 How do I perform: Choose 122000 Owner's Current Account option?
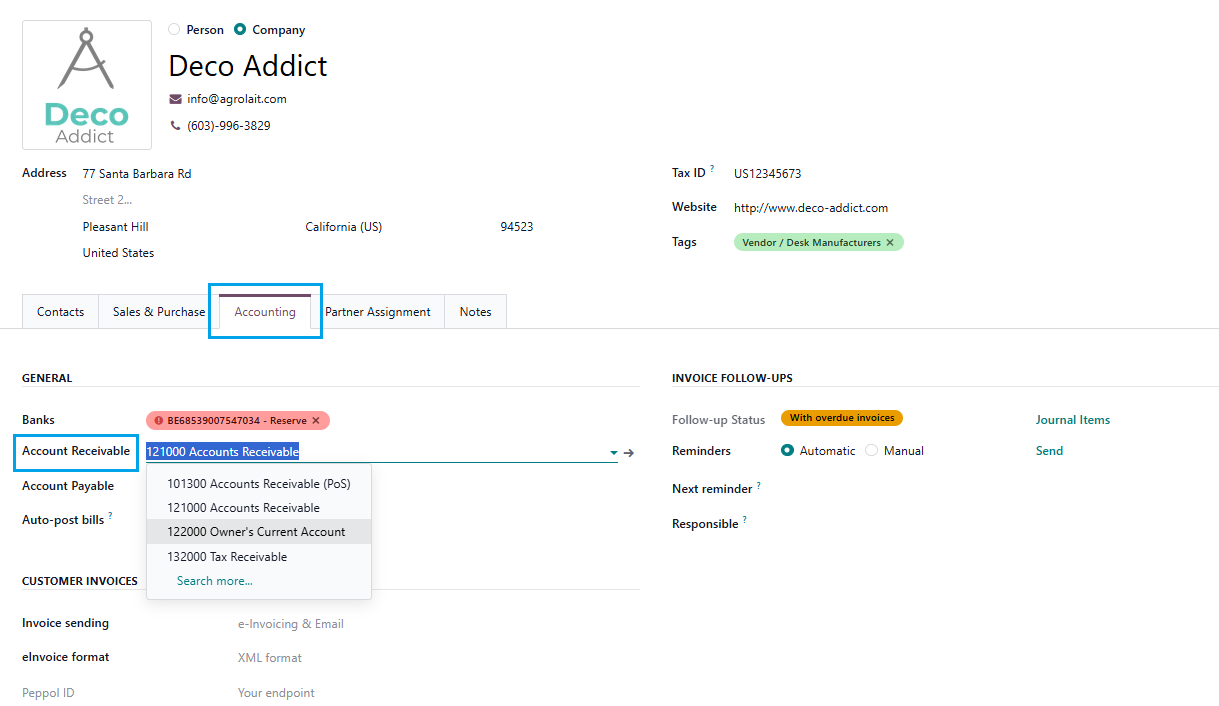coord(256,532)
